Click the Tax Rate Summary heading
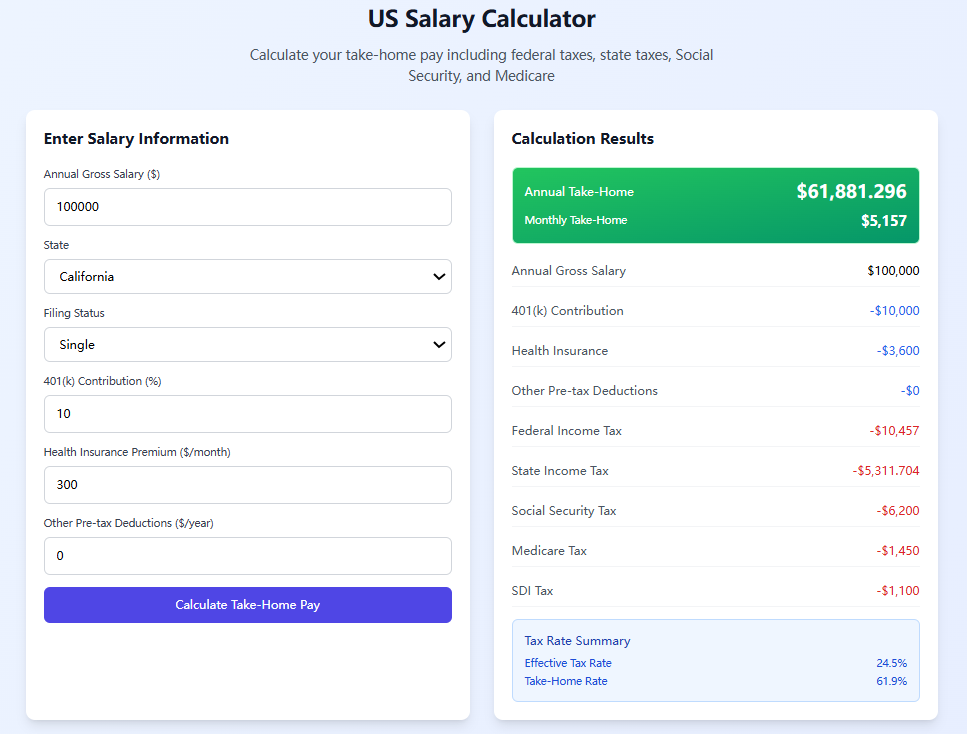Image resolution: width=967 pixels, height=734 pixels. point(577,640)
